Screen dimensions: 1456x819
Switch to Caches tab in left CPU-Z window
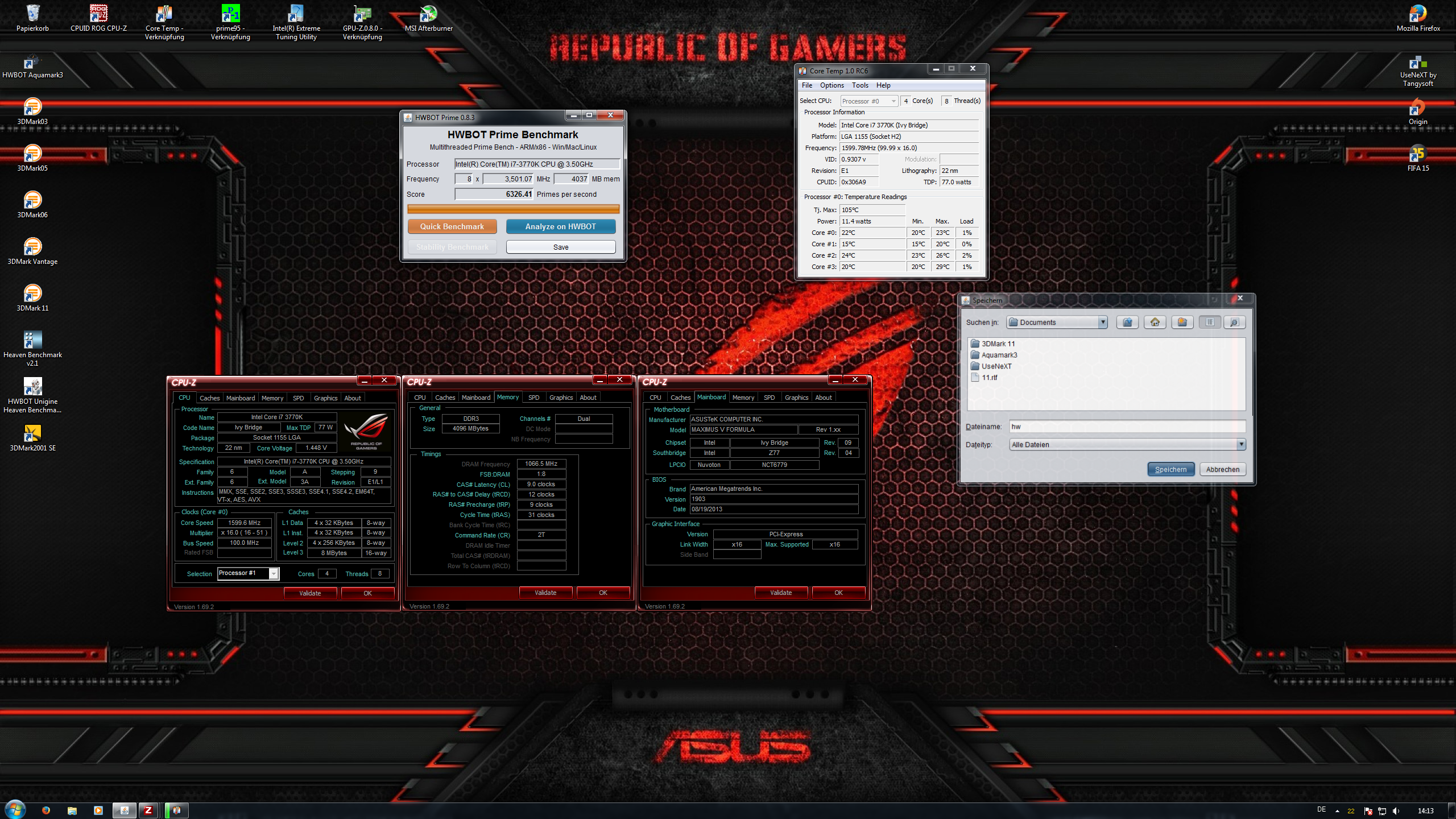[209, 398]
